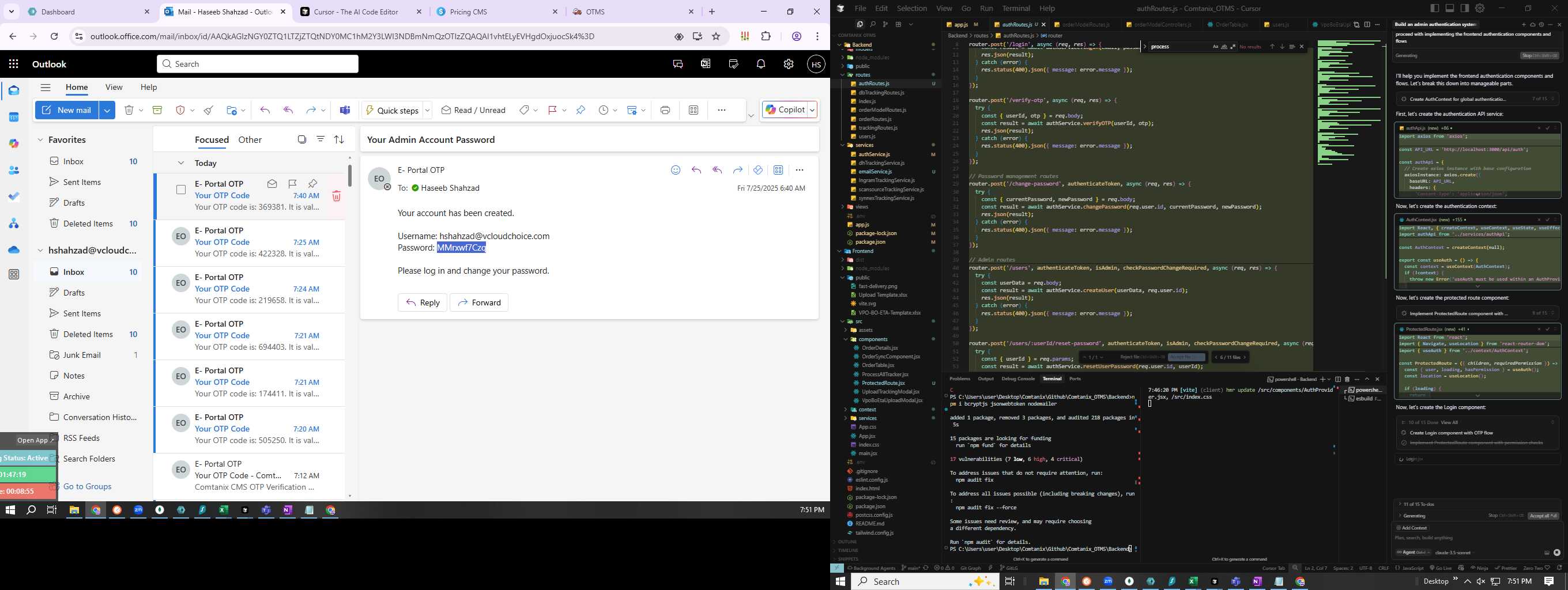Click the Pin icon in Outlook ribbon

[x=580, y=110]
